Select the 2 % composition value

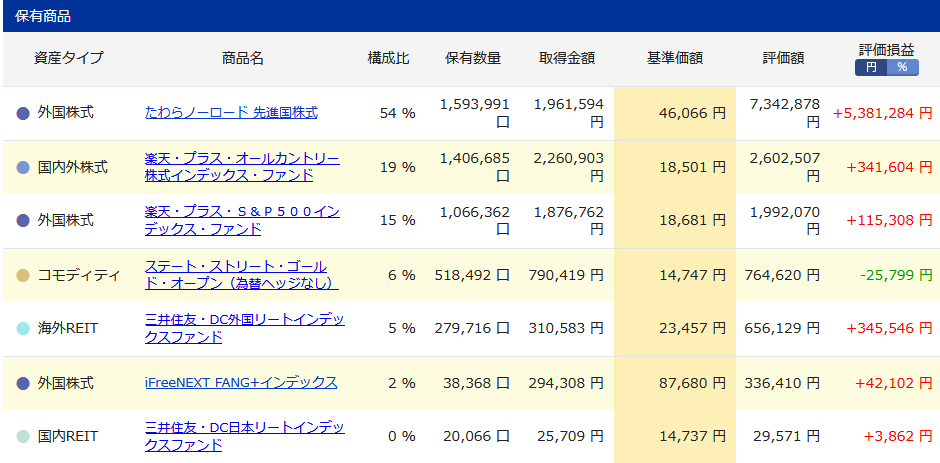pos(402,383)
